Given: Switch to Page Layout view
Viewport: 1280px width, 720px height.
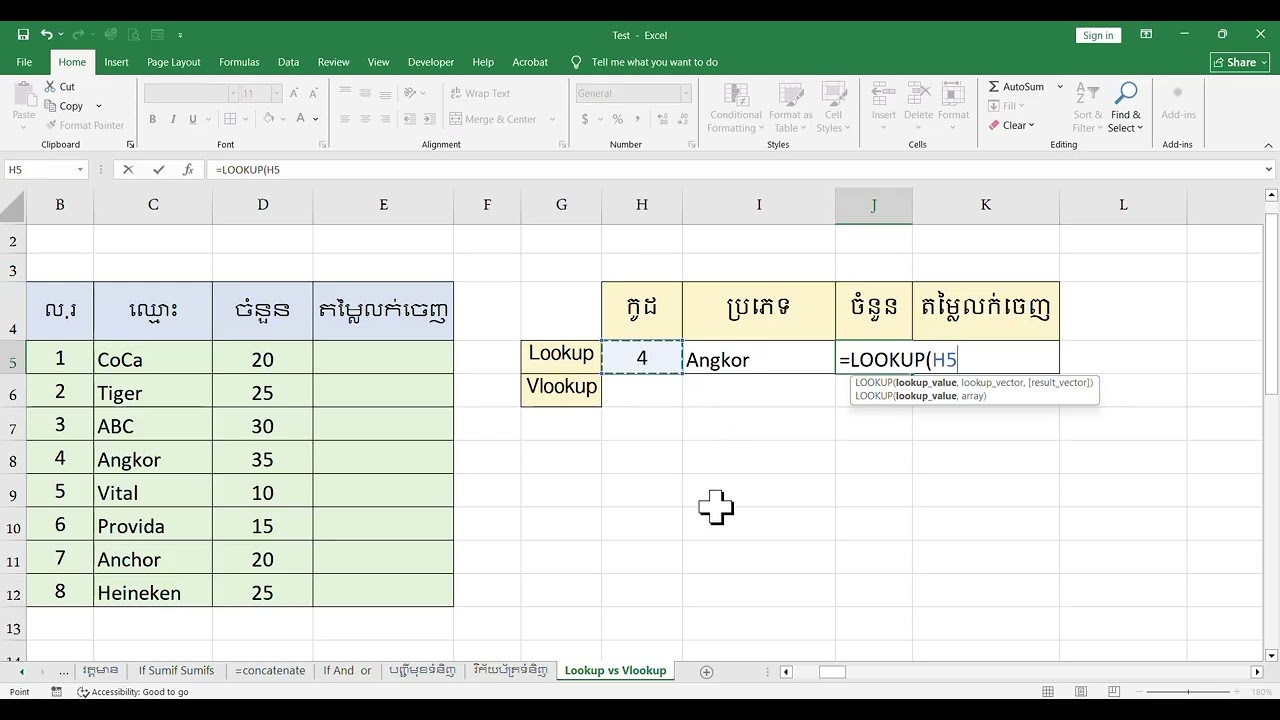Looking at the screenshot, I should 1081,692.
